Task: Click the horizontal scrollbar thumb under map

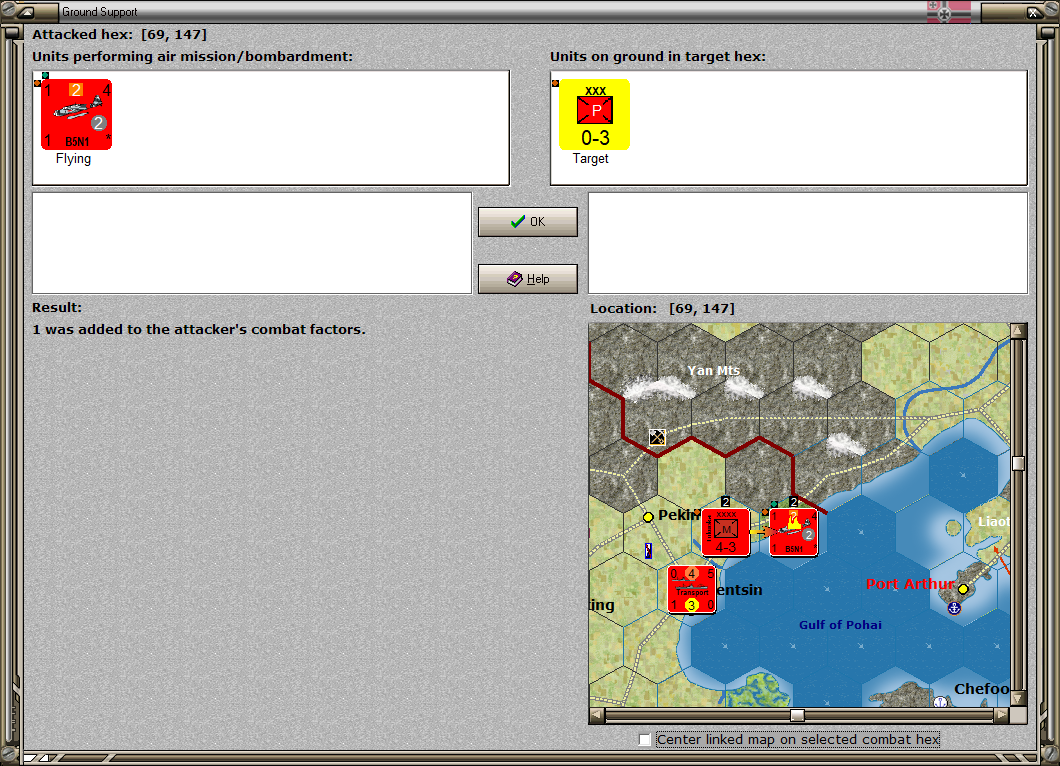Action: pos(798,715)
